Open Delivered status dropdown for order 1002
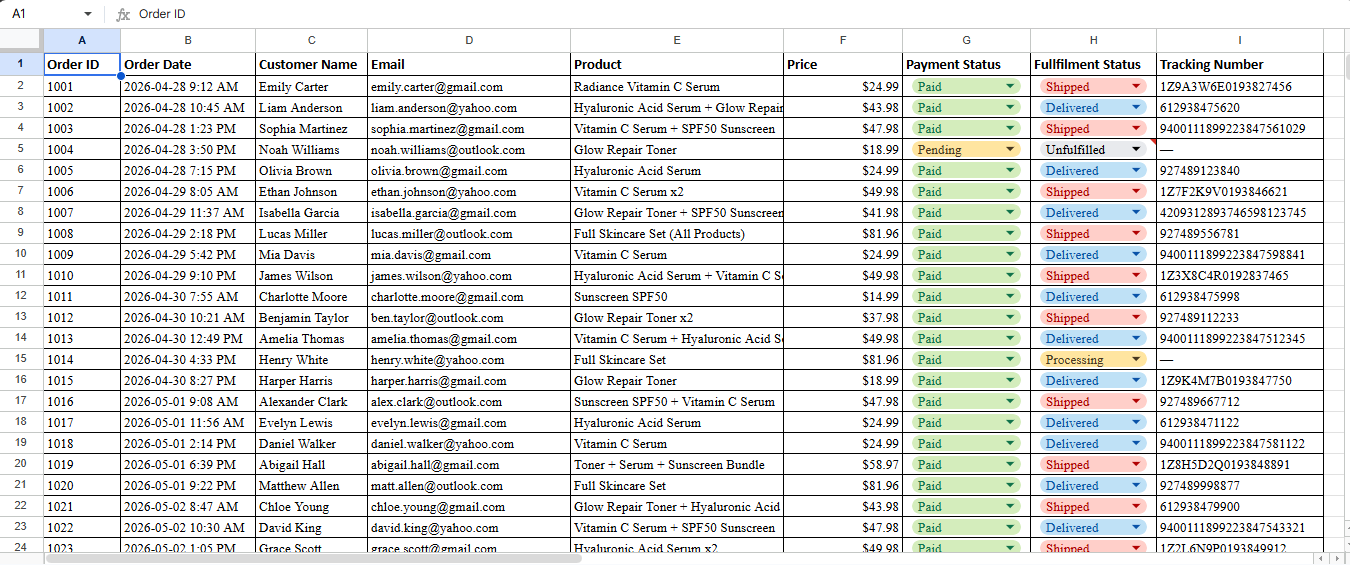Image resolution: width=1350 pixels, height=565 pixels. pyautogui.click(x=1136, y=108)
